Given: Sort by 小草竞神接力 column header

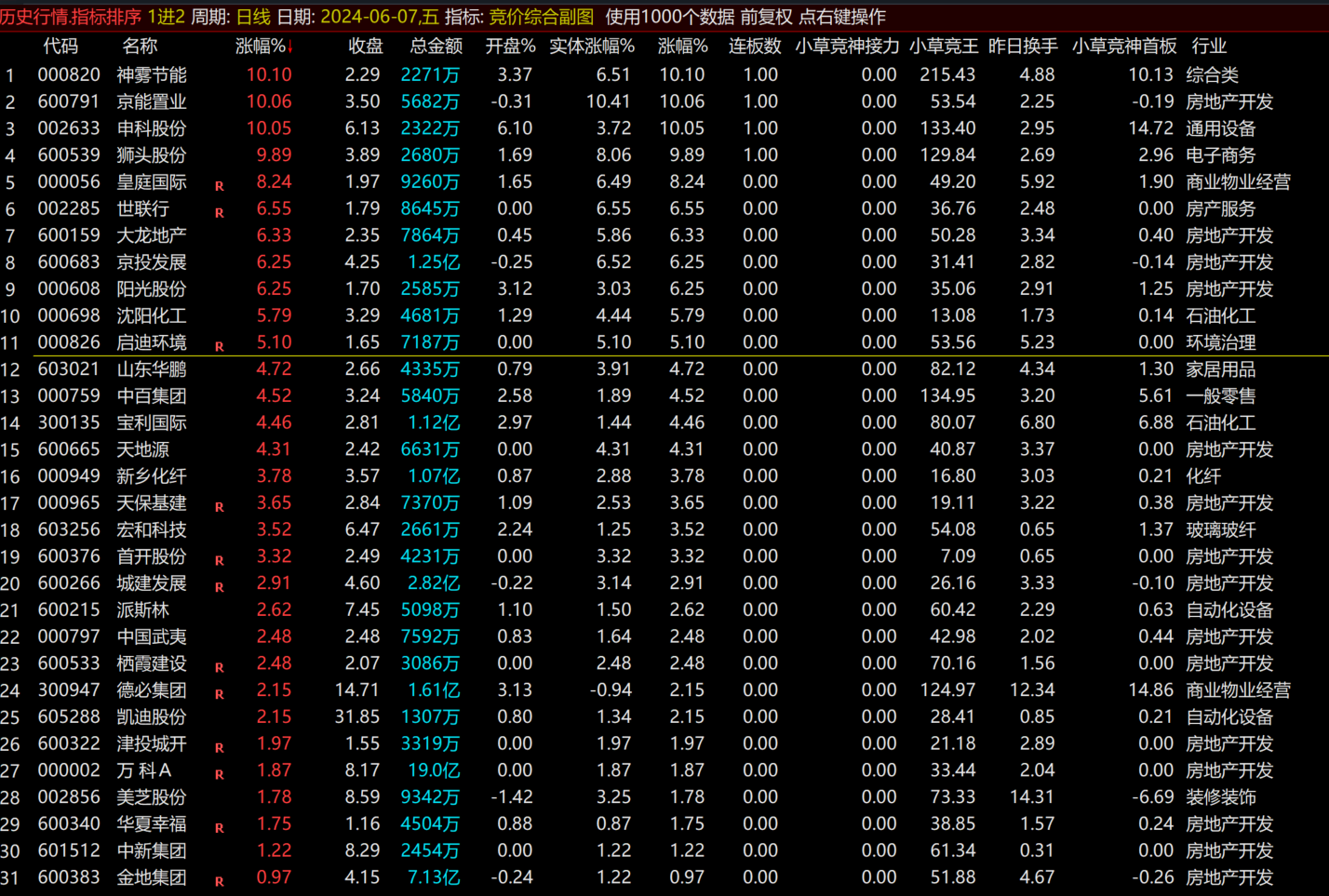Looking at the screenshot, I should point(847,47).
